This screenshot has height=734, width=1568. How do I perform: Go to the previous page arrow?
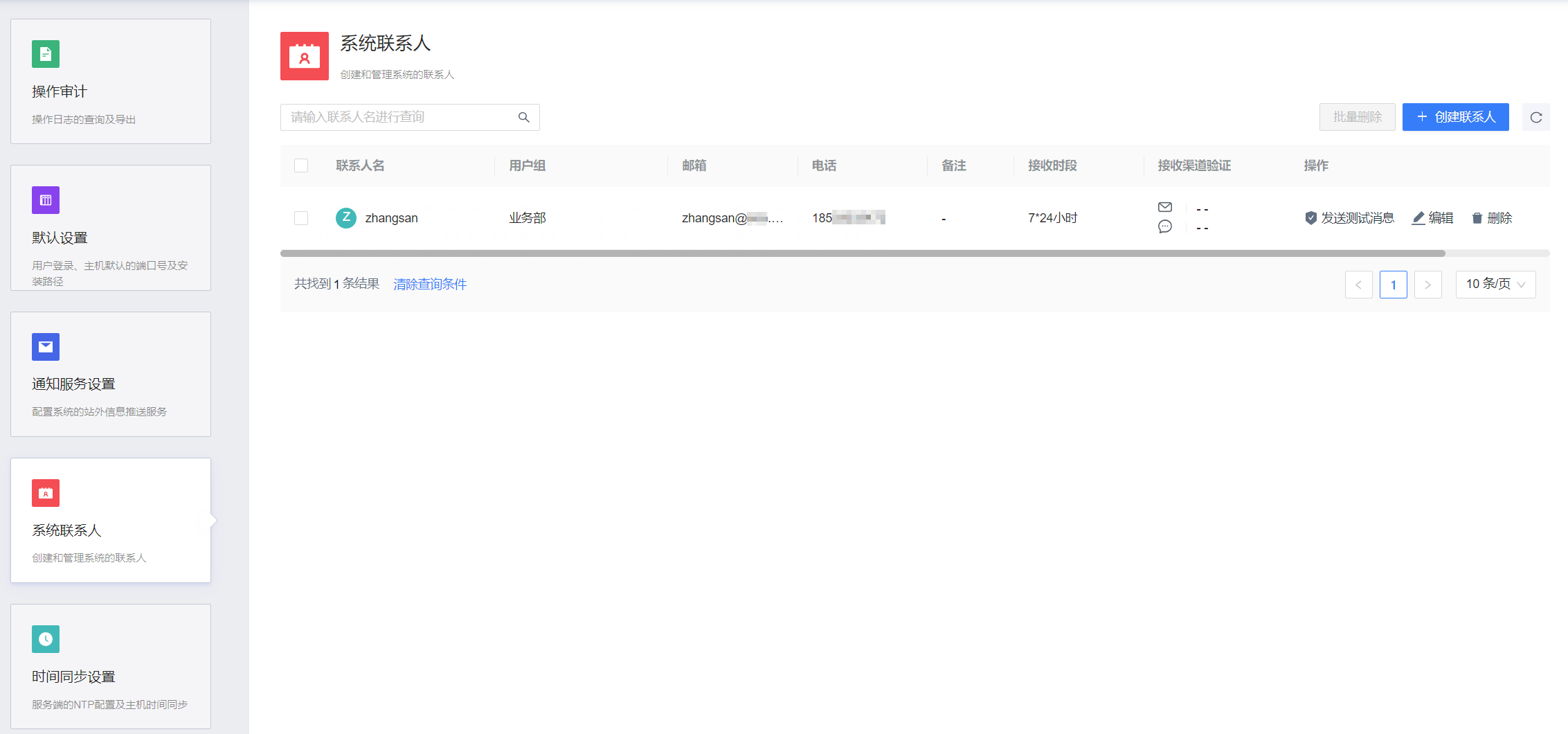(1358, 285)
